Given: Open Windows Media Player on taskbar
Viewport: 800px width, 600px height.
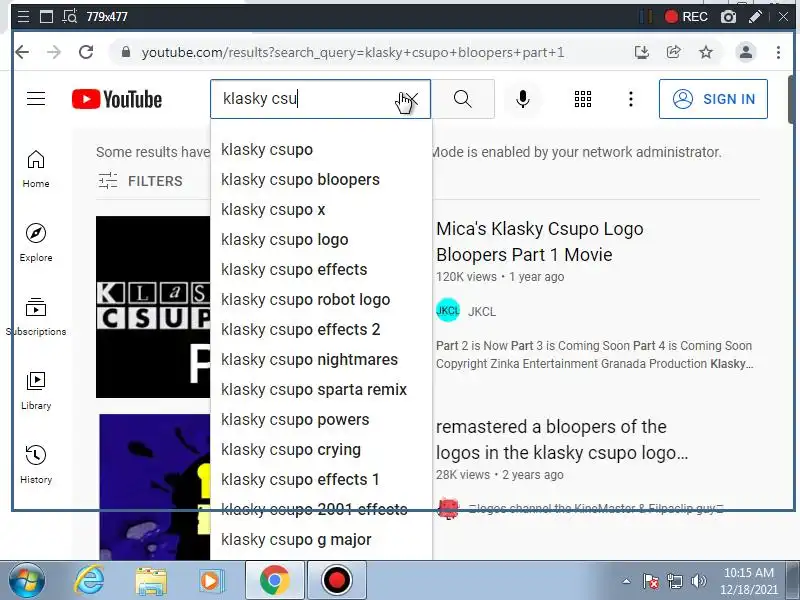Looking at the screenshot, I should click(x=210, y=581).
